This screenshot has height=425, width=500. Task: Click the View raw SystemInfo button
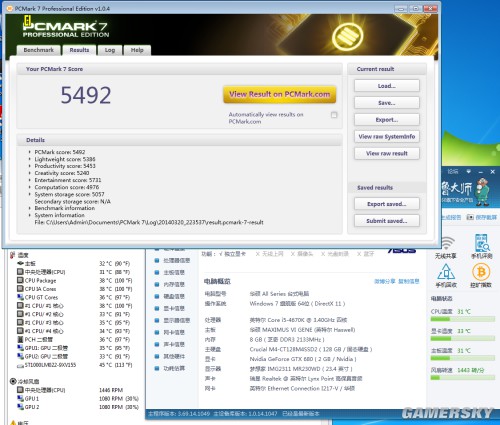[x=387, y=136]
